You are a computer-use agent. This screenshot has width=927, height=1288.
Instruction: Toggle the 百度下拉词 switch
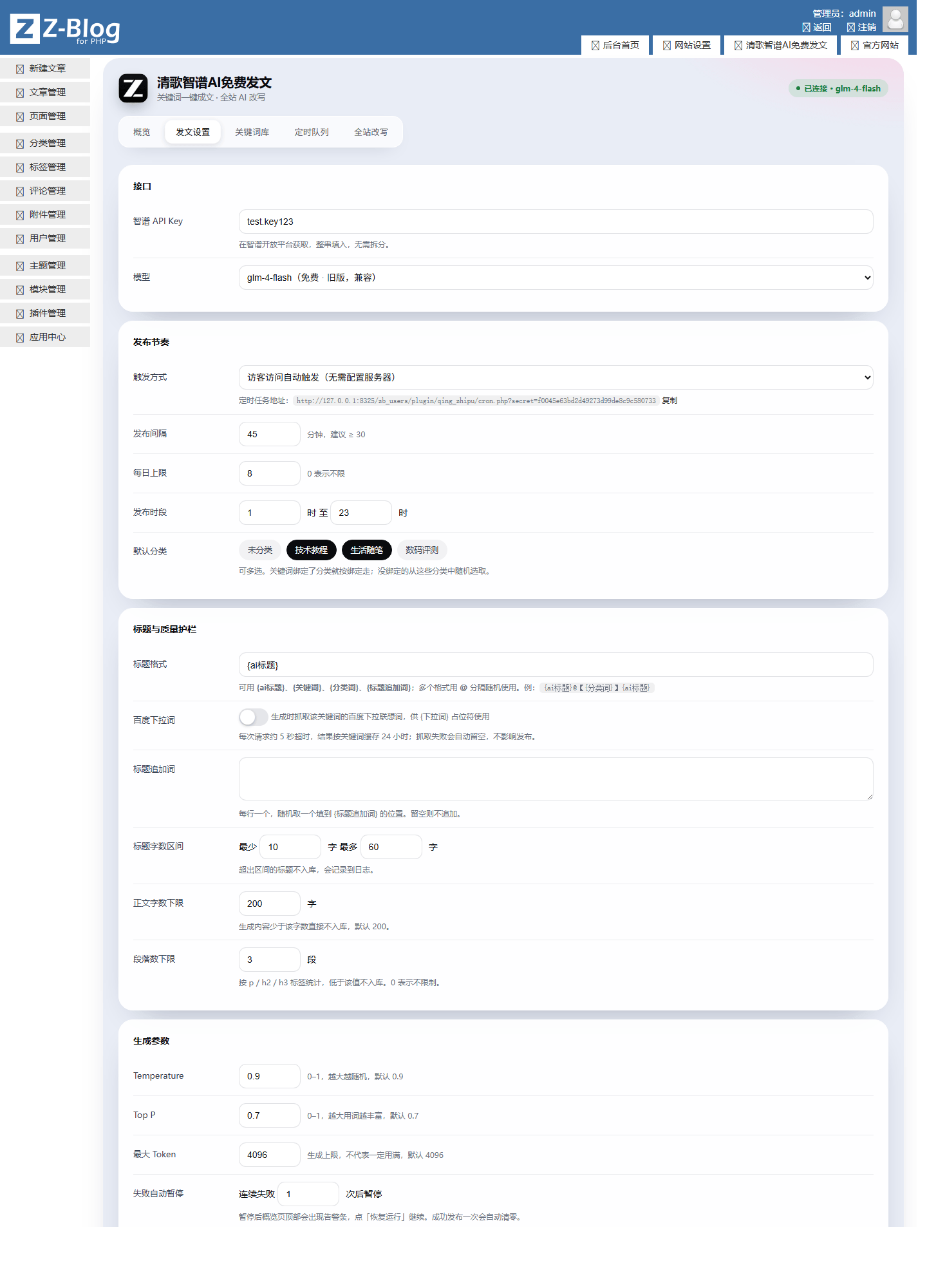coord(253,717)
